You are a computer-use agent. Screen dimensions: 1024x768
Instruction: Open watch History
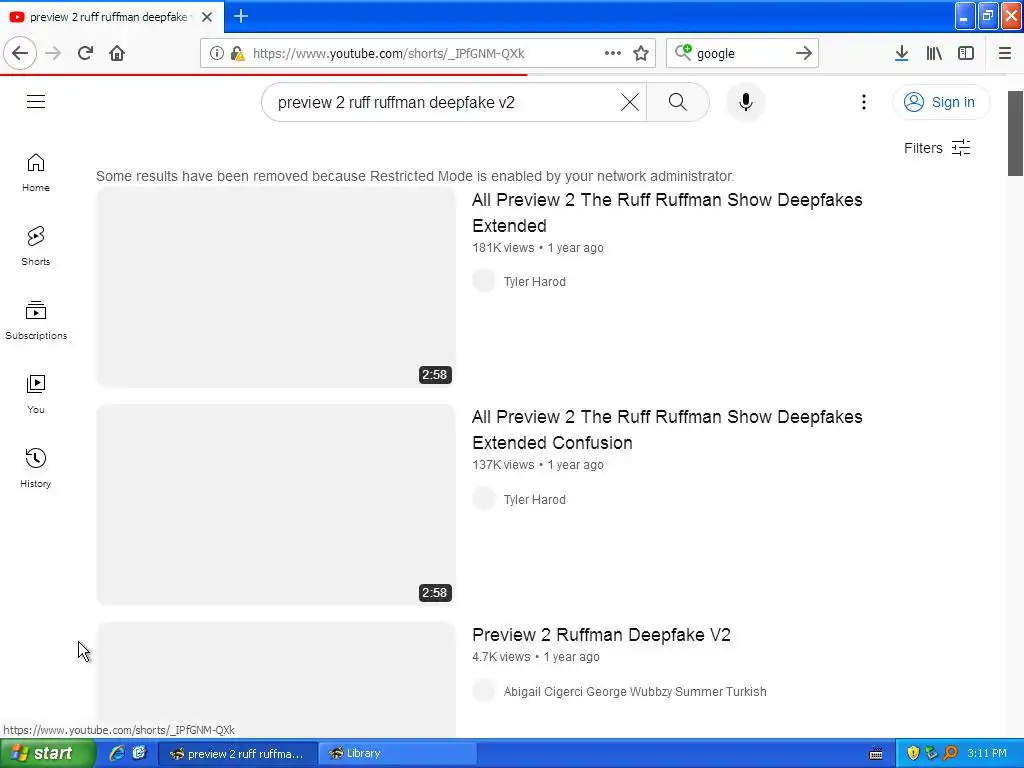[x=36, y=468]
